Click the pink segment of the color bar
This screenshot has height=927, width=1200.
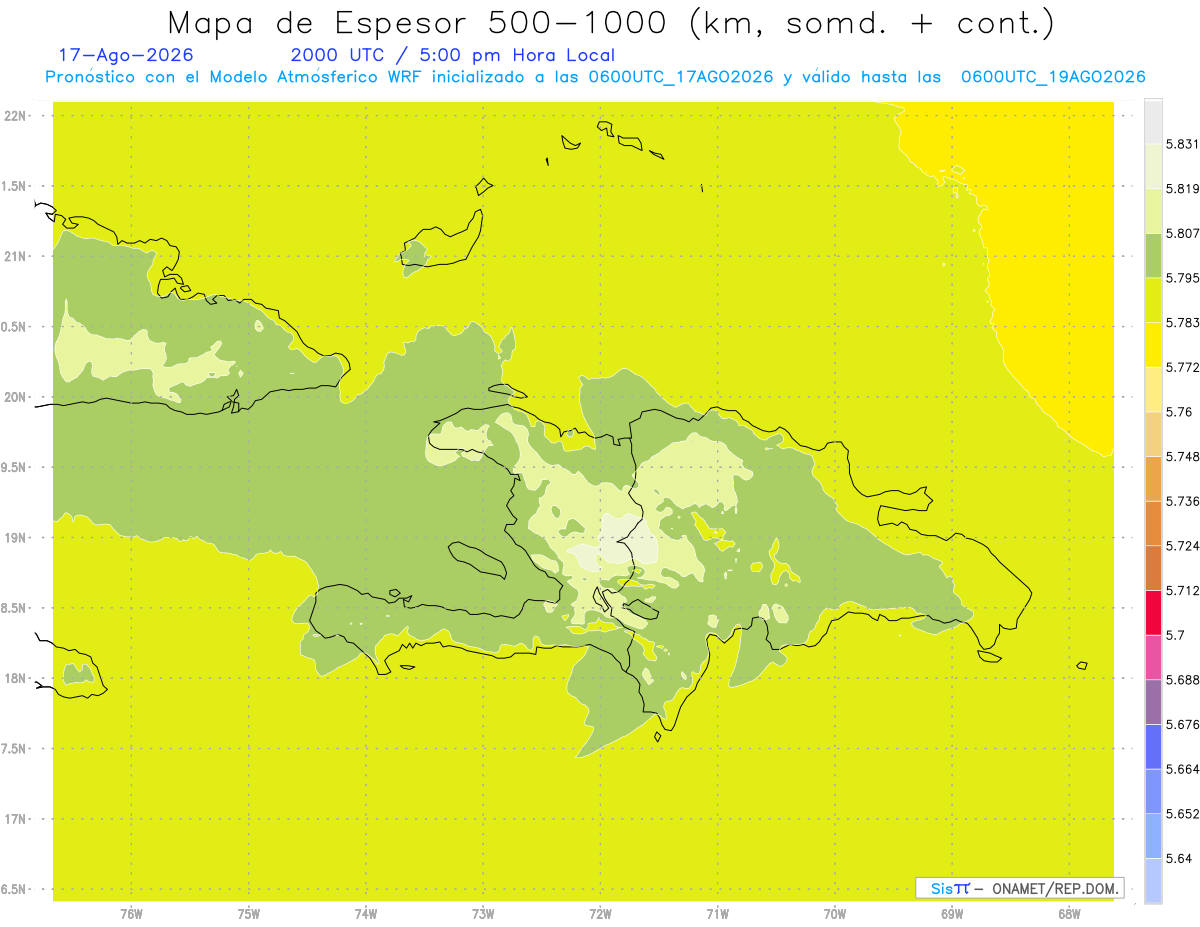[x=1153, y=657]
